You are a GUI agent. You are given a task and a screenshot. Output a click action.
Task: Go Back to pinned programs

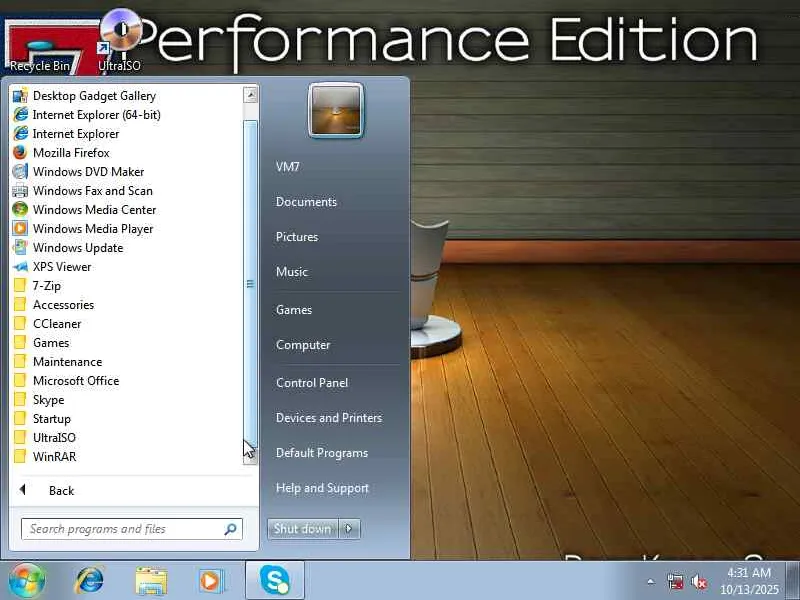(61, 490)
